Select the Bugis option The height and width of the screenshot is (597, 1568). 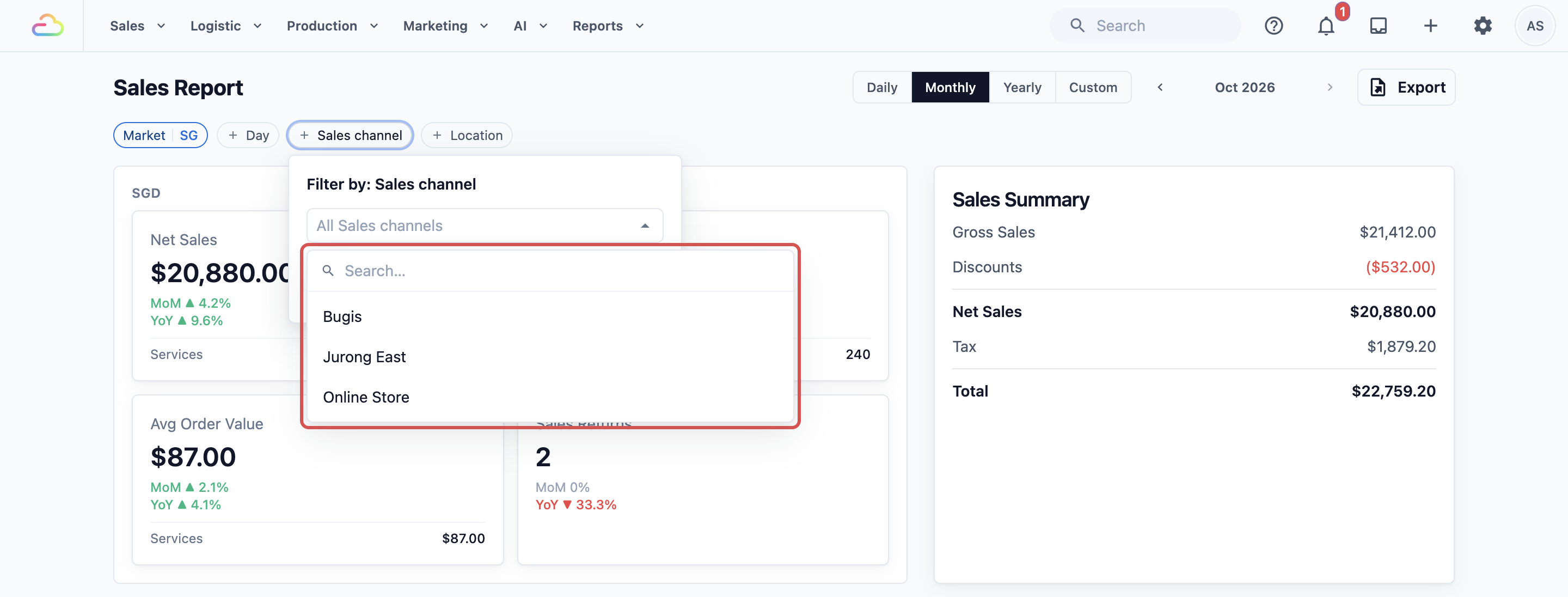[550, 317]
